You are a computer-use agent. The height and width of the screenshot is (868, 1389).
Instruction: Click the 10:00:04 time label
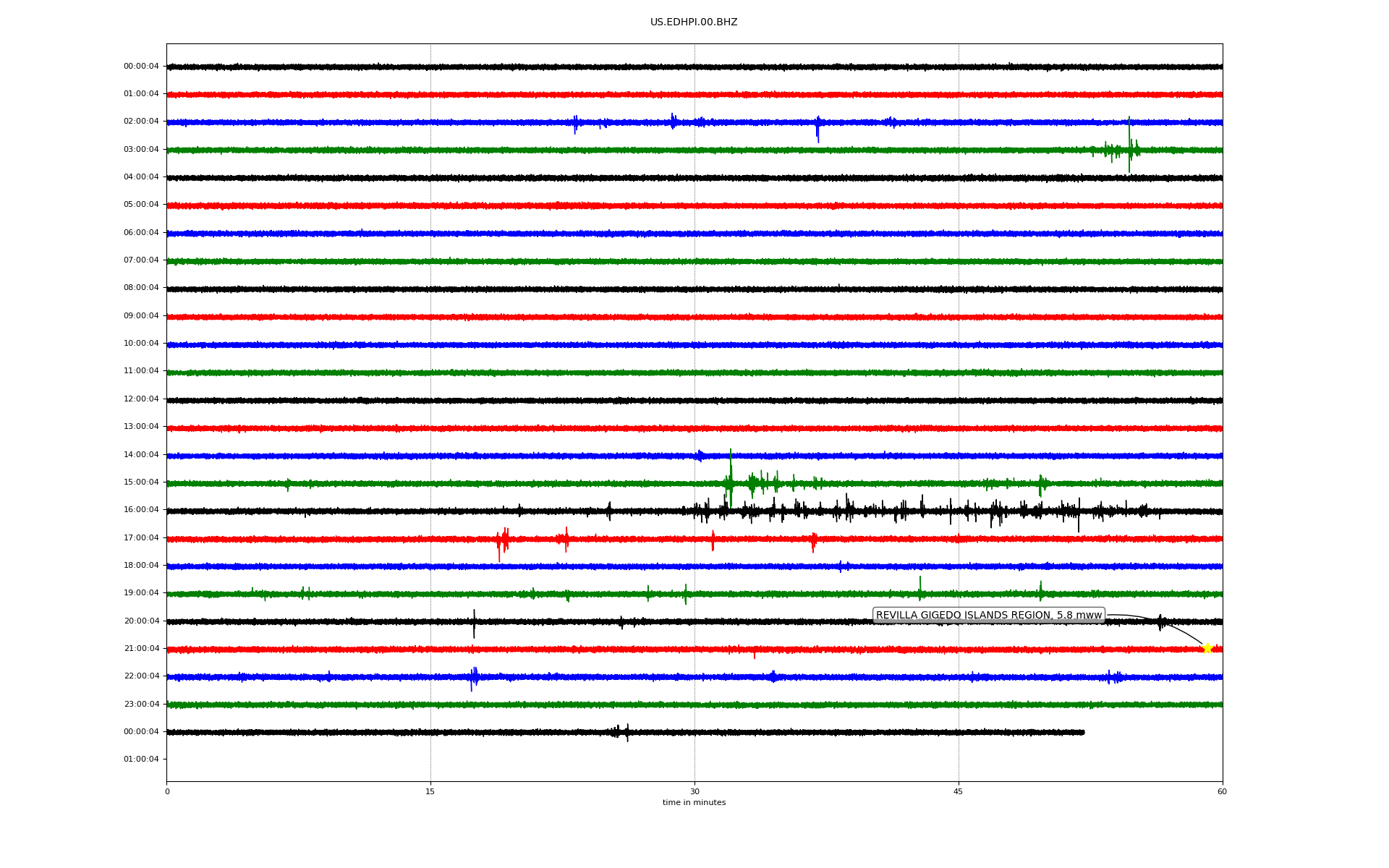[141, 344]
